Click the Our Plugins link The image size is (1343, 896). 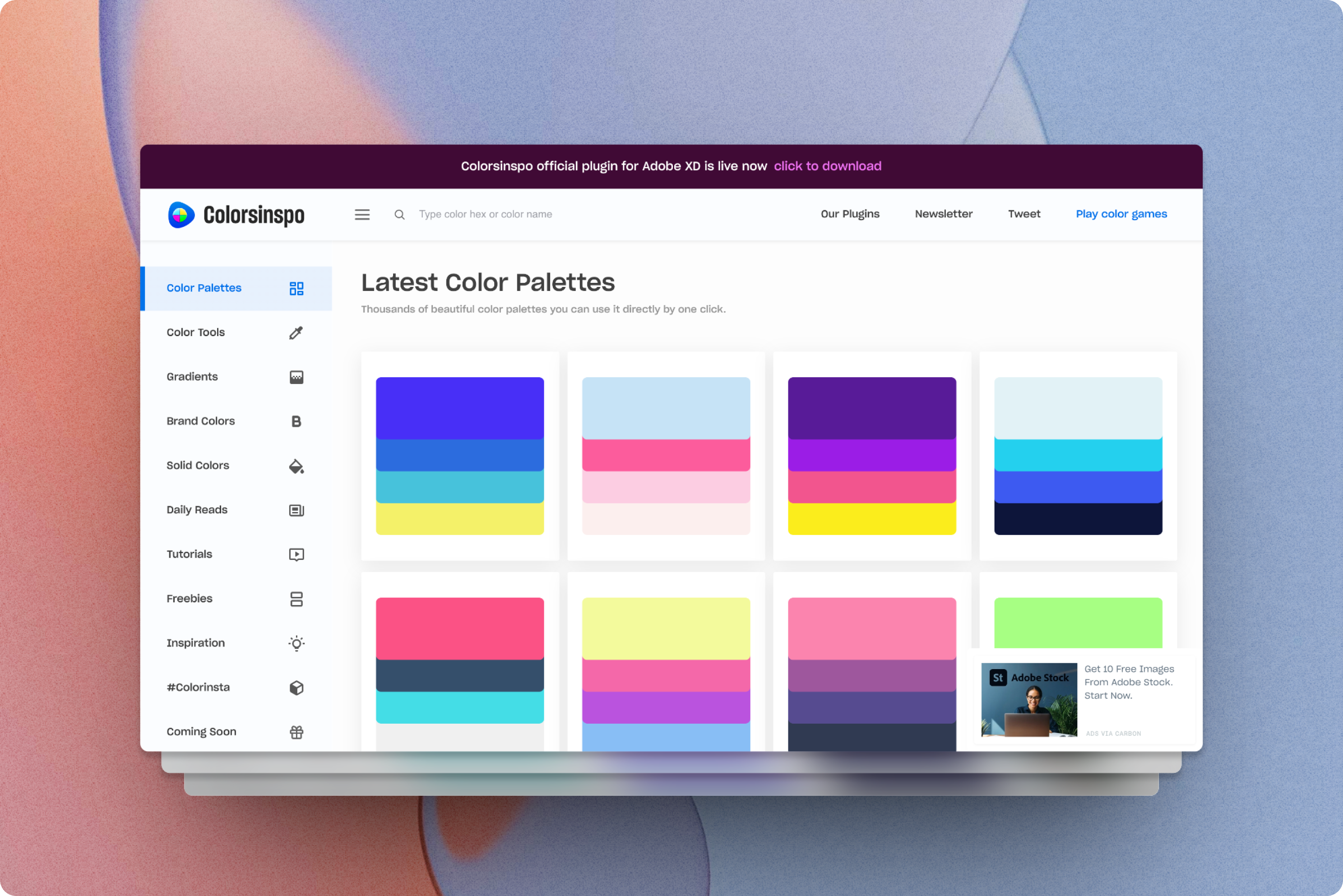850,214
